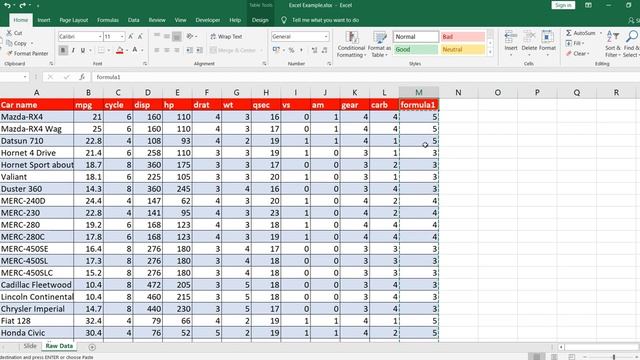The width and height of the screenshot is (640, 360).
Task: Apply the Neutral cell style
Action: coord(462,49)
